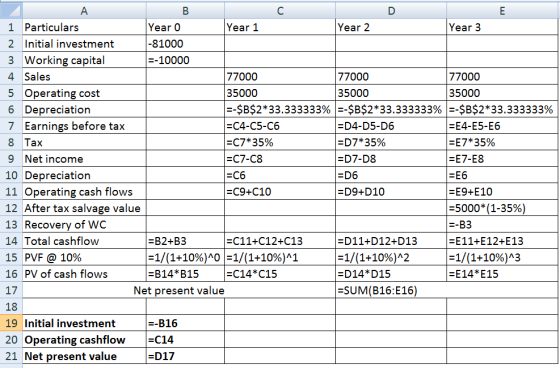Click the '=C7*35%' tax cell
The width and height of the screenshot is (560, 368).
(280, 142)
